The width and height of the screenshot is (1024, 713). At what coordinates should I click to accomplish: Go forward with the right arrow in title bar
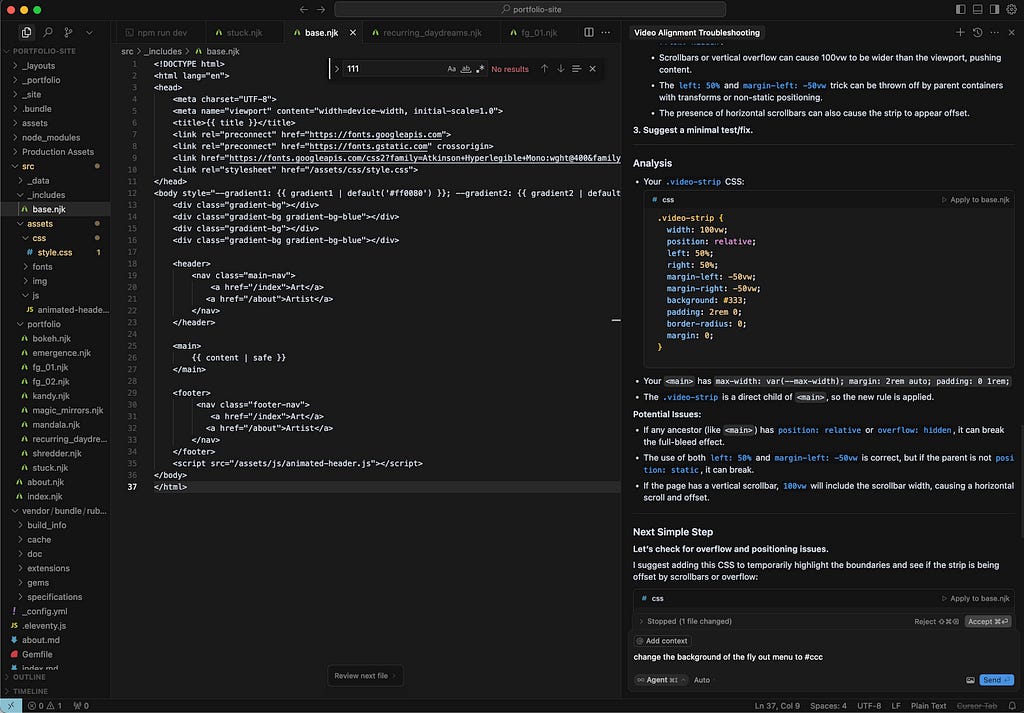[321, 9]
